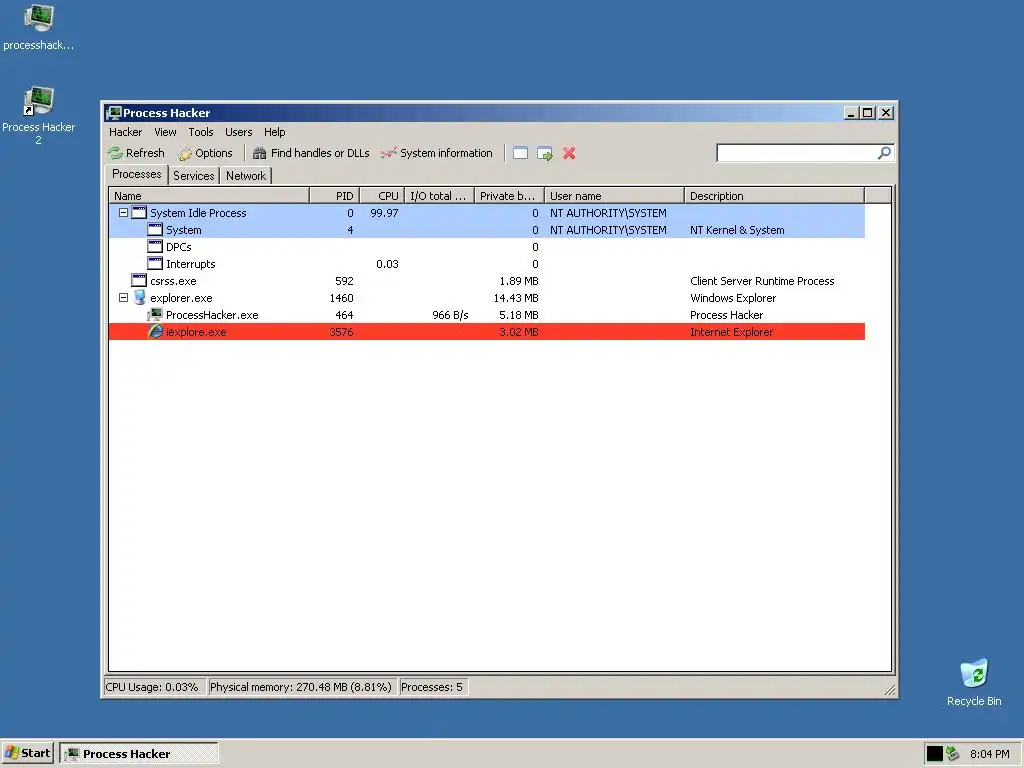Click the Physical memory status bar entry
Image resolution: width=1024 pixels, height=768 pixels.
(300, 687)
